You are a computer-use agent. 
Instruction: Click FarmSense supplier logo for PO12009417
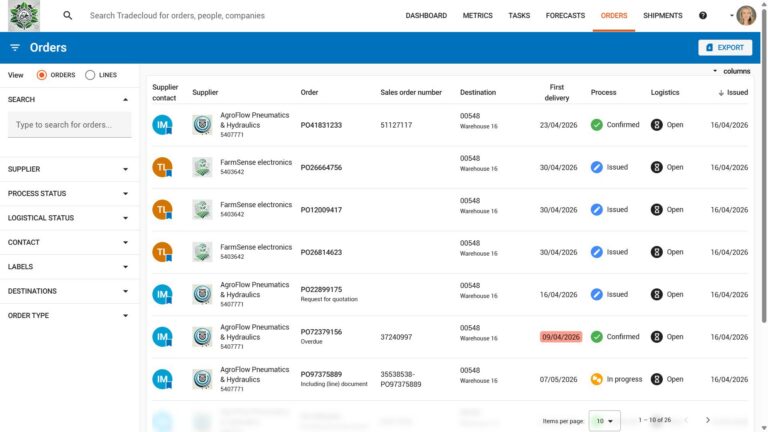point(202,210)
